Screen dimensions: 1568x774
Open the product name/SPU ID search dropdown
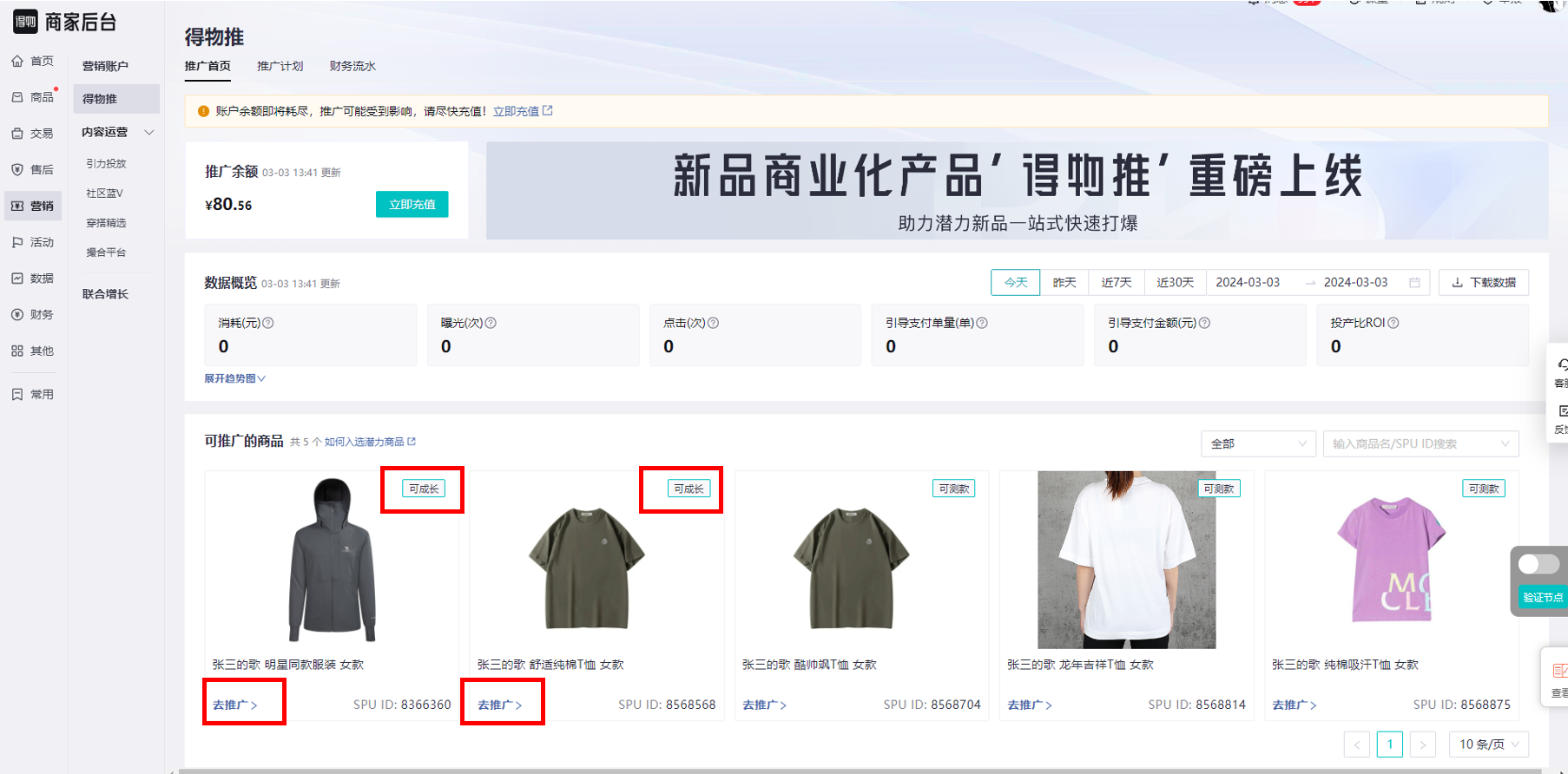click(1420, 443)
